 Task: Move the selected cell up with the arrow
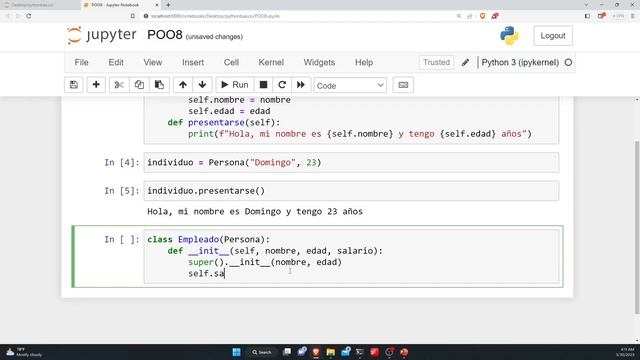[x=183, y=85]
